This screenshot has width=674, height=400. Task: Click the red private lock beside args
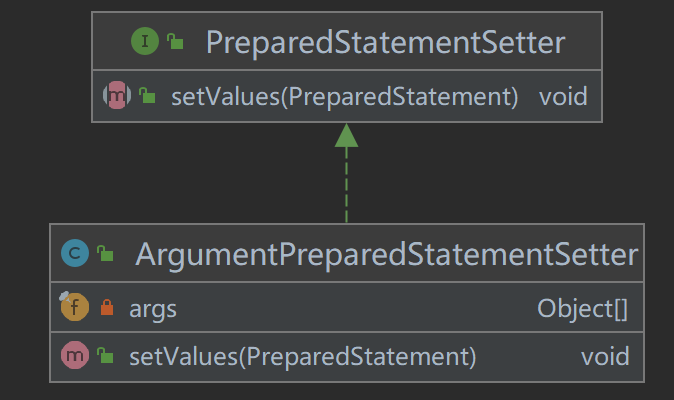[106, 309]
